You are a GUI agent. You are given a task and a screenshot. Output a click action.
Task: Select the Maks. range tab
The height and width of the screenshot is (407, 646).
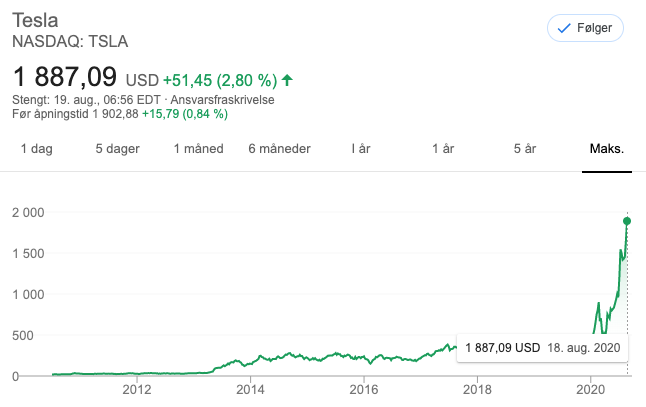pyautogui.click(x=607, y=149)
